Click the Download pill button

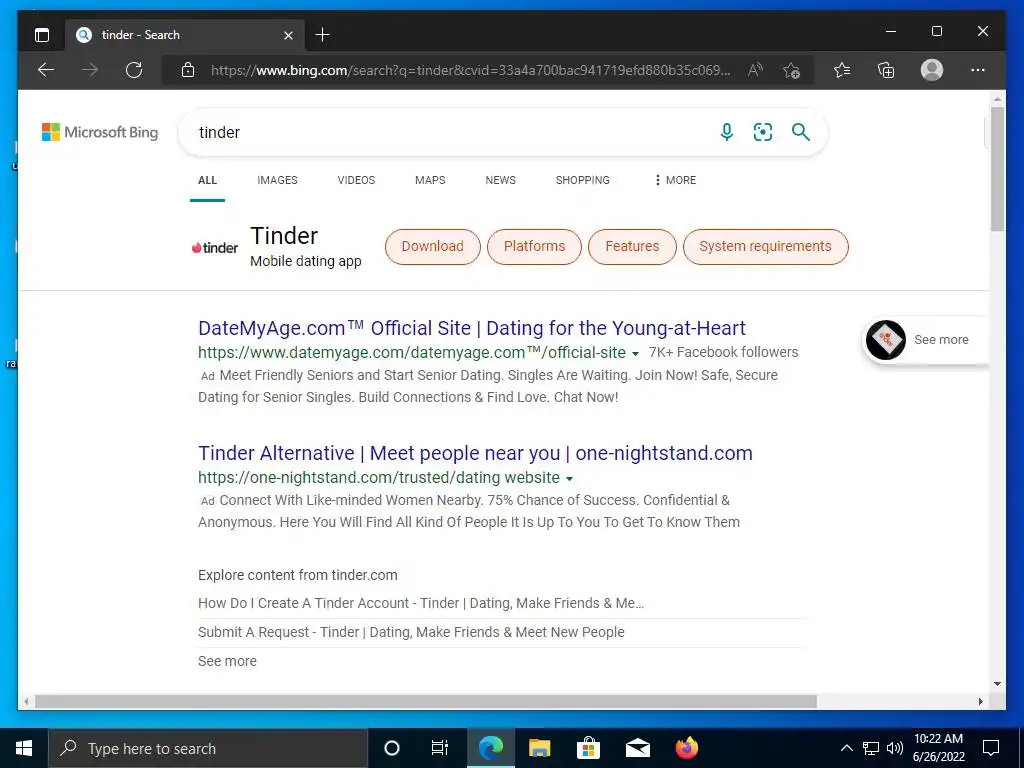point(432,246)
